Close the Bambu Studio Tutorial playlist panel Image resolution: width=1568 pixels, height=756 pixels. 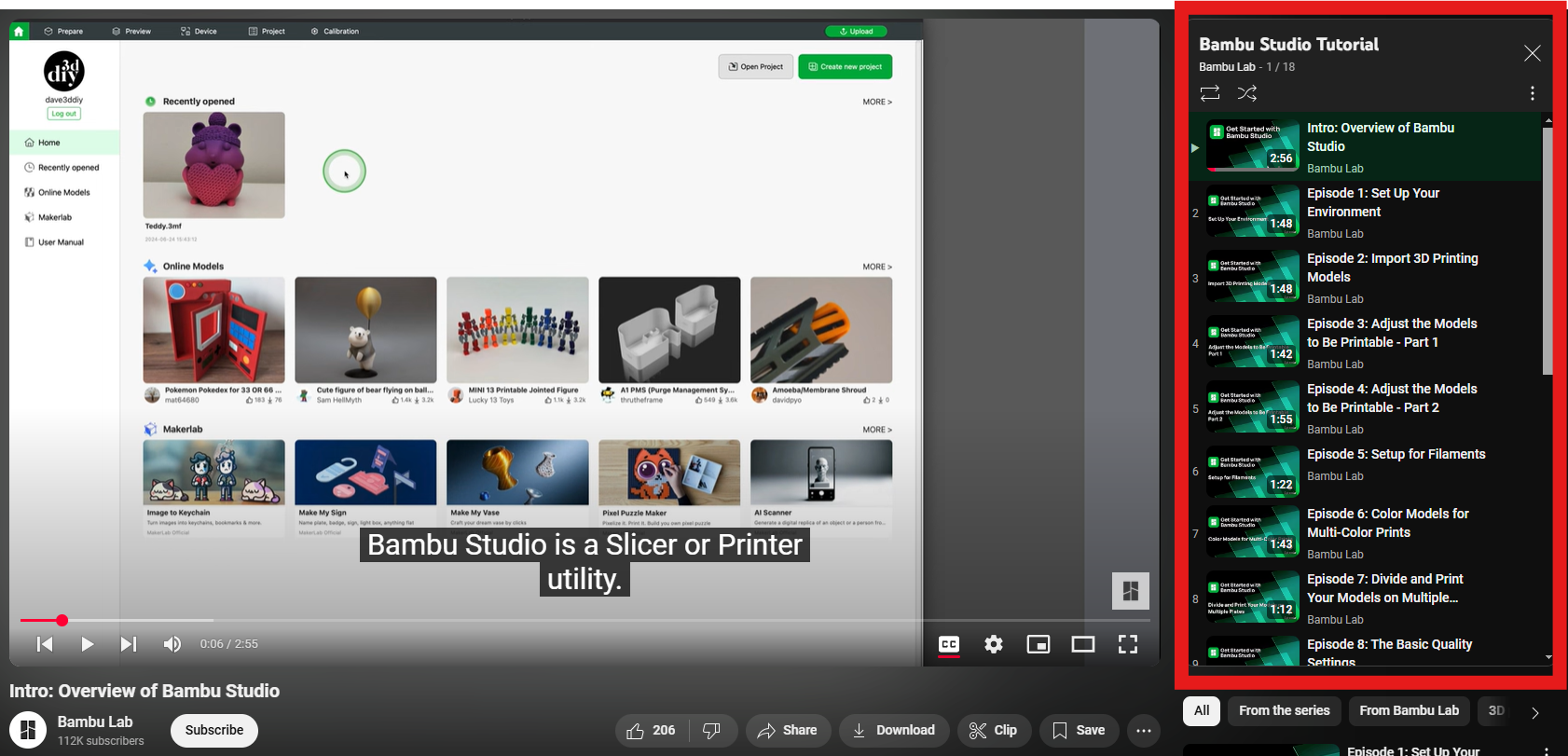click(1533, 53)
